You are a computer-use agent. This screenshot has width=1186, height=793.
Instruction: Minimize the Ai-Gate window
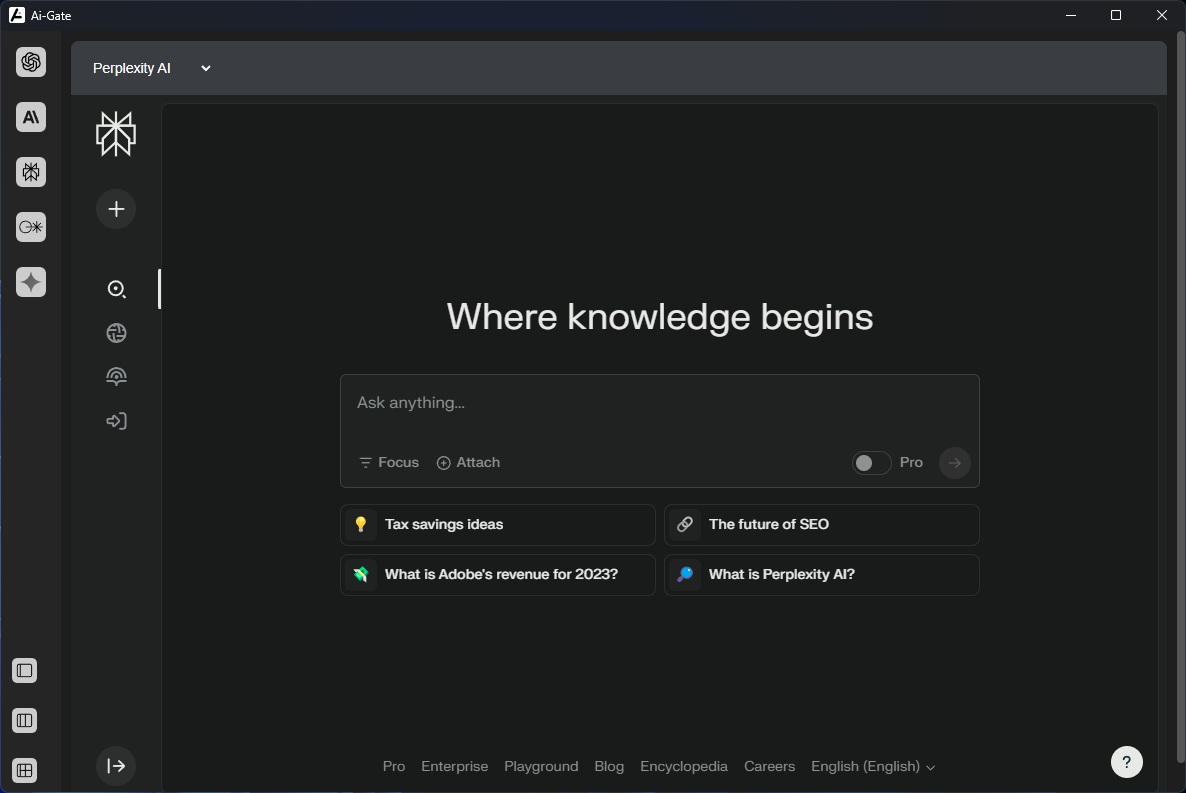coord(1070,15)
